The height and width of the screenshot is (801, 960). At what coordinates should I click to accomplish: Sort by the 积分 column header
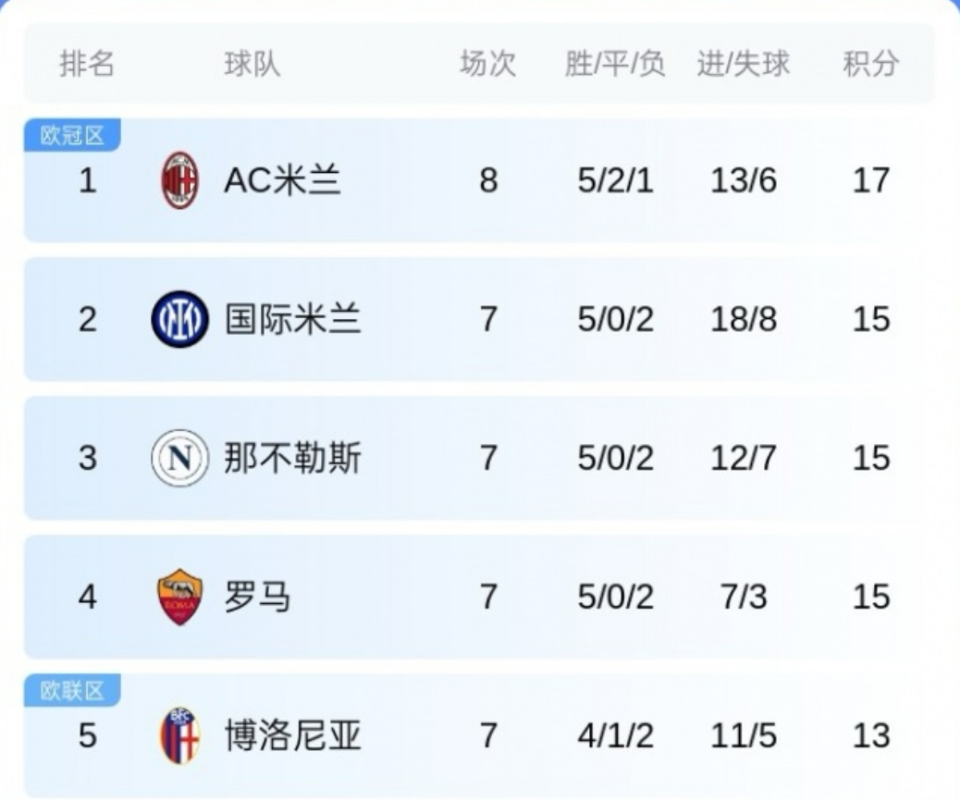coord(870,64)
